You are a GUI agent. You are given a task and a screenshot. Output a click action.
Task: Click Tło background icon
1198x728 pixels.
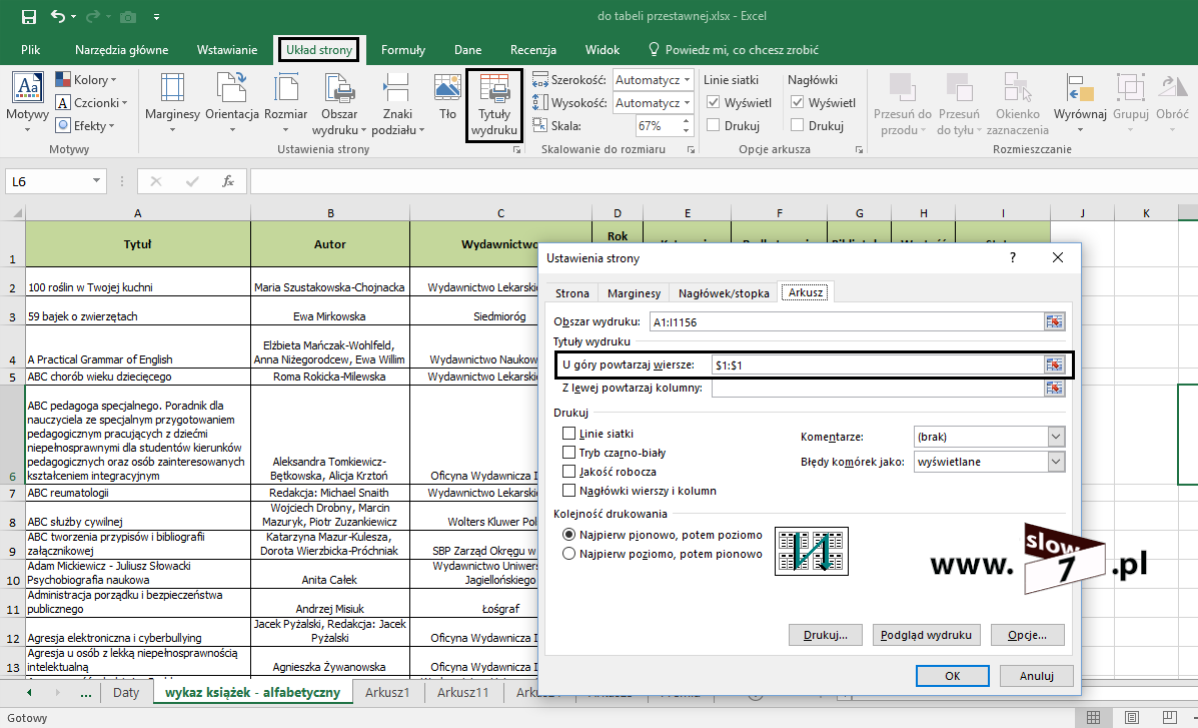[447, 97]
